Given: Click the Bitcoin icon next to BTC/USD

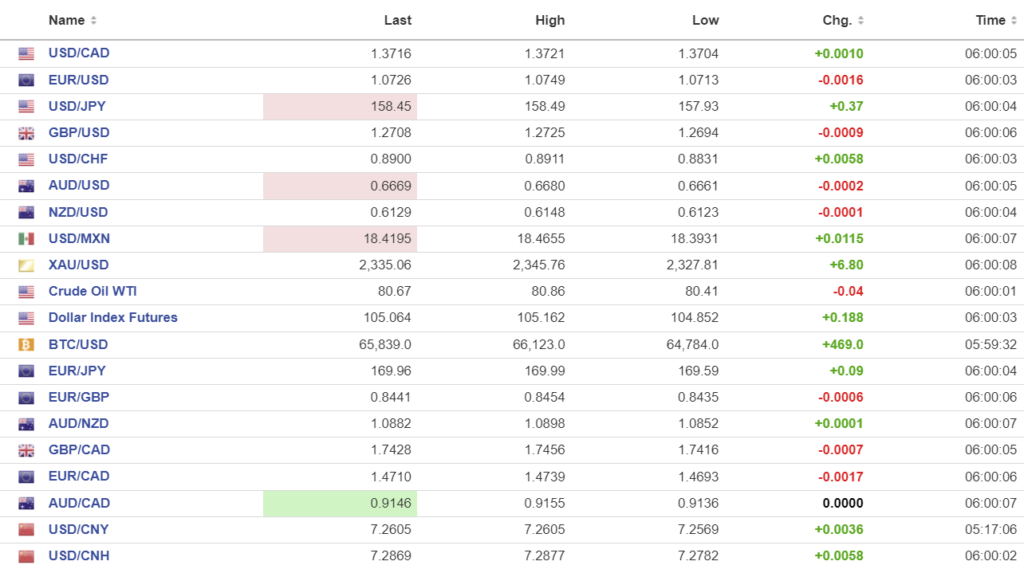Looking at the screenshot, I should pos(26,345).
